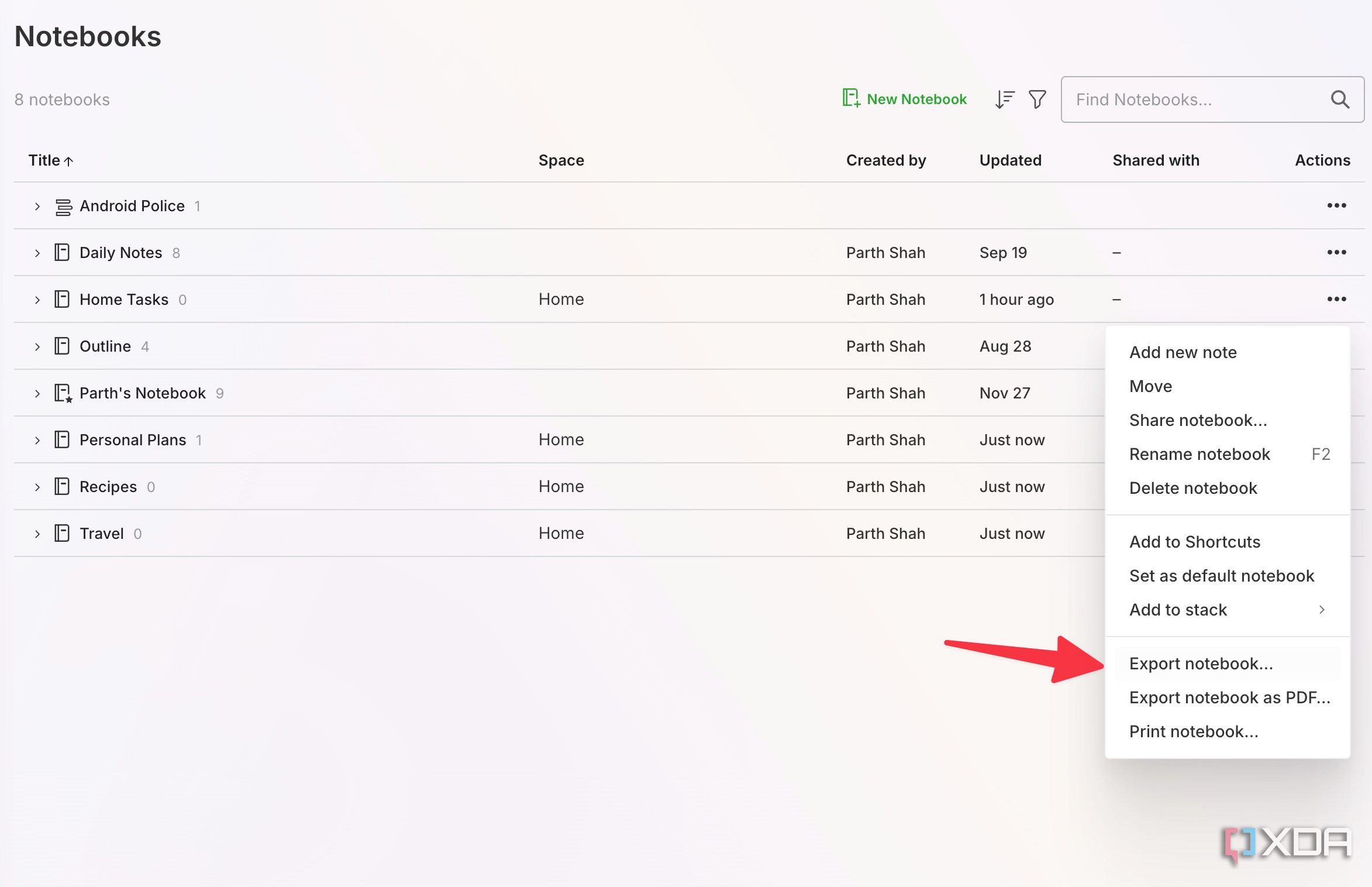Click the sort notebooks icon
The width and height of the screenshot is (1372, 887).
1004,99
